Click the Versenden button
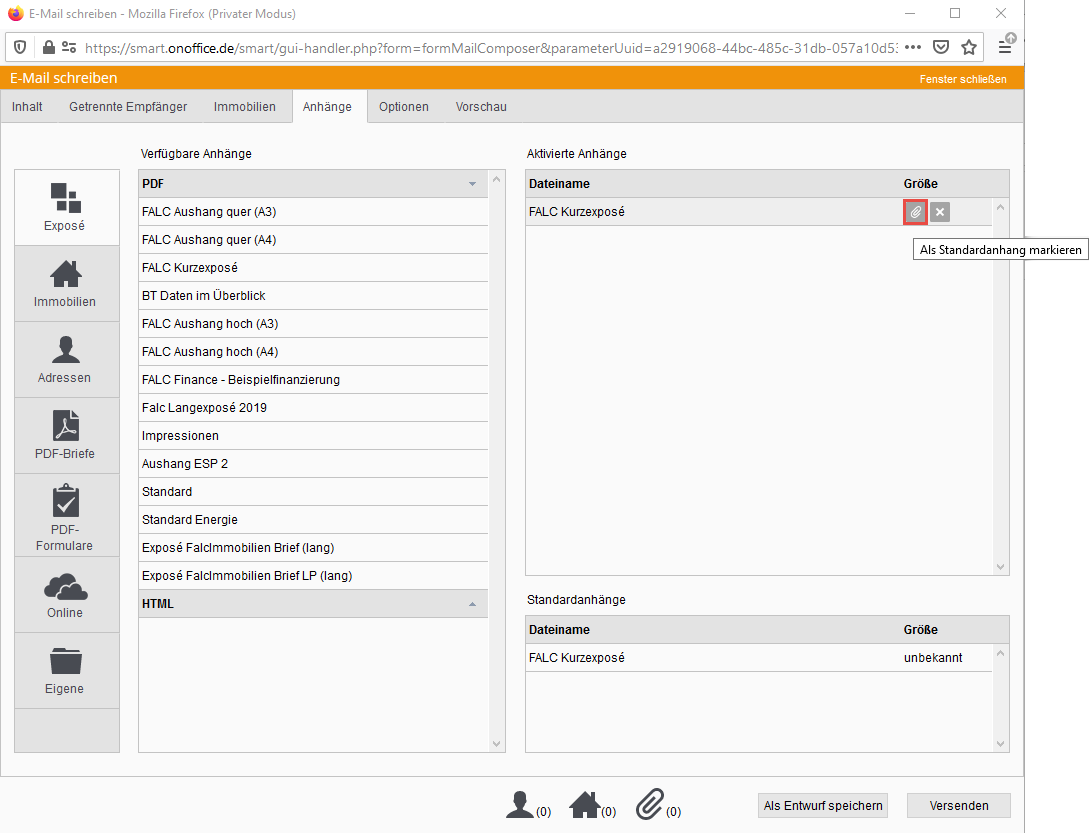 958,806
